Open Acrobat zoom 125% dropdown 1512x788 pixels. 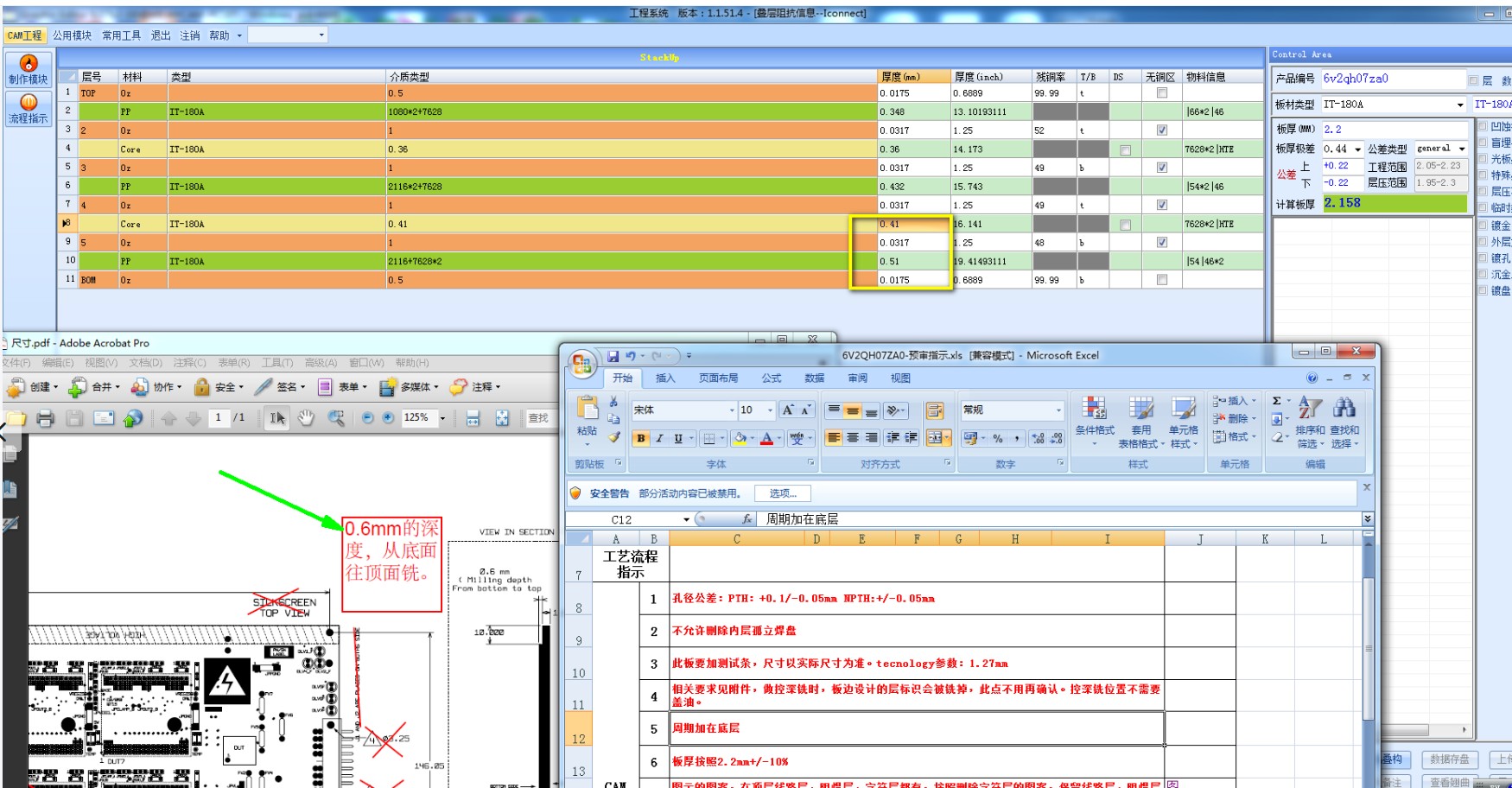click(442, 418)
